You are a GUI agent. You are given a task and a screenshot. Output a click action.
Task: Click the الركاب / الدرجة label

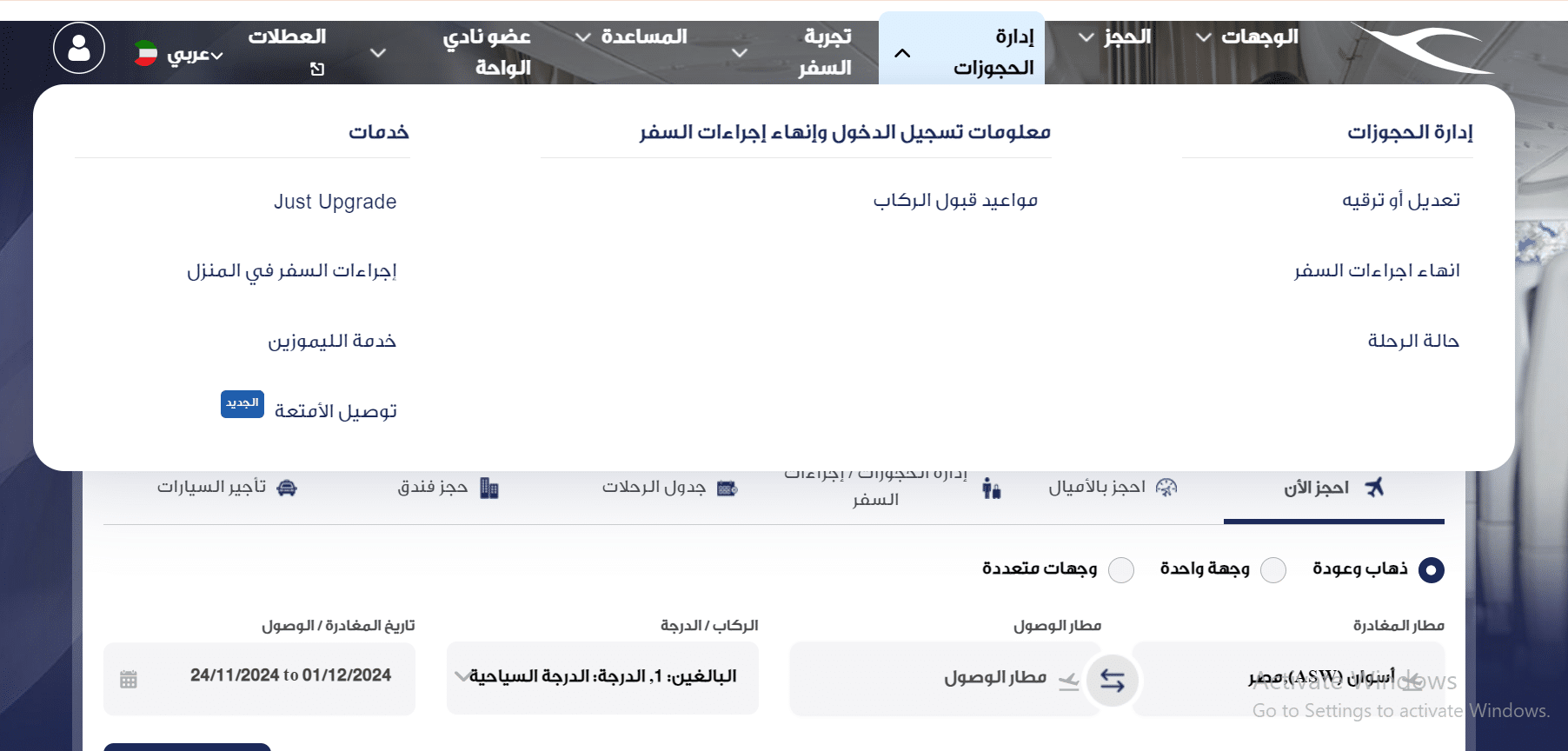(x=709, y=626)
